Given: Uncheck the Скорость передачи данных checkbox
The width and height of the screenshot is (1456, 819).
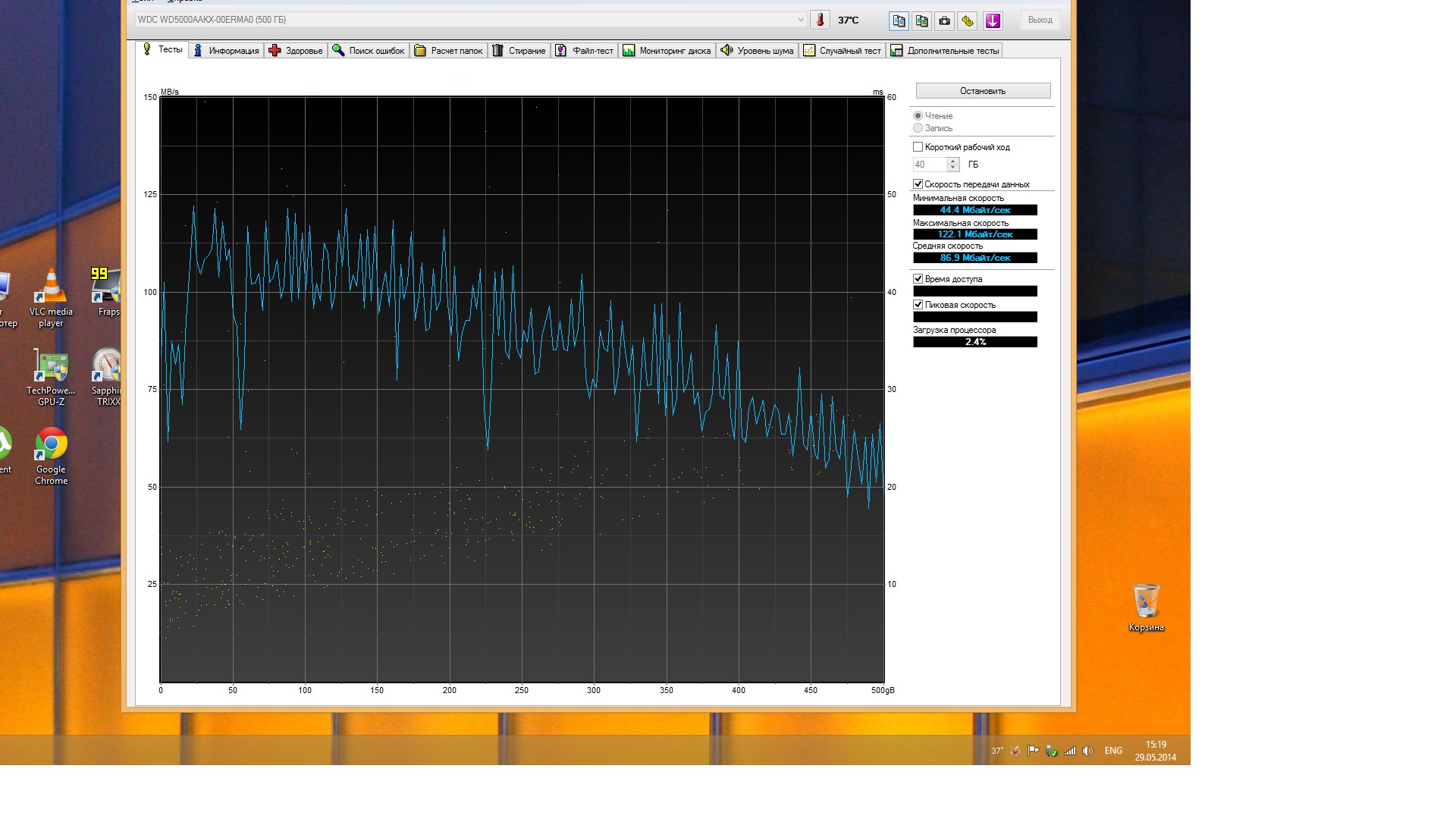Looking at the screenshot, I should pyautogui.click(x=918, y=184).
